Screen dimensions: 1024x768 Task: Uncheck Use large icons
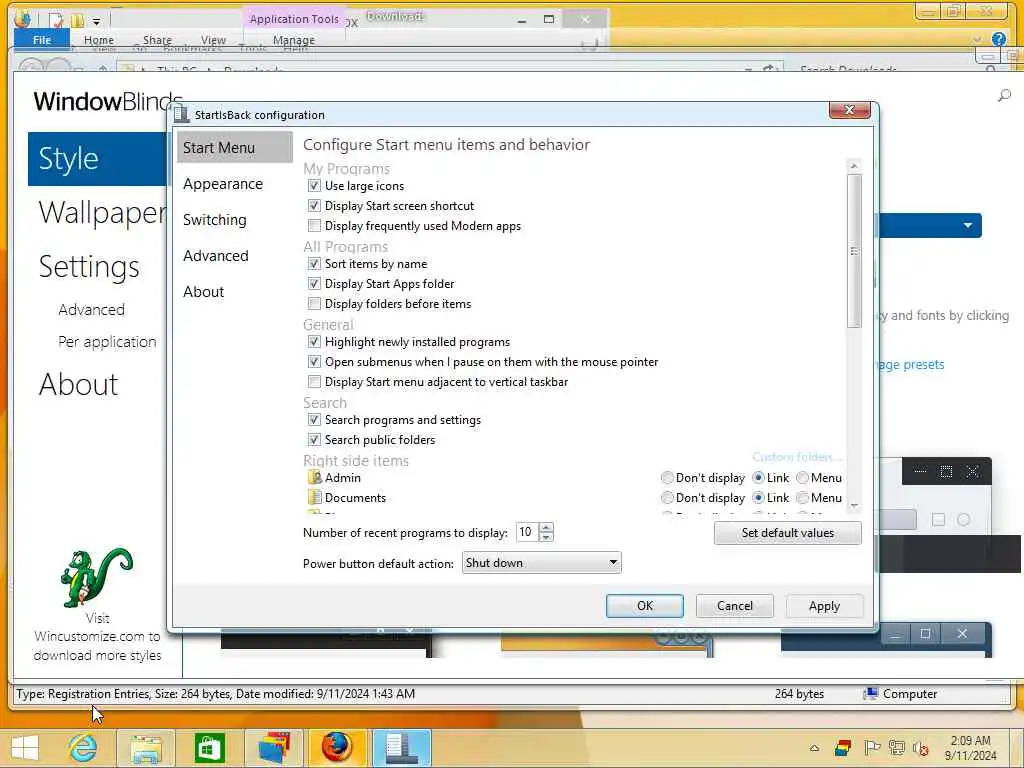point(314,186)
